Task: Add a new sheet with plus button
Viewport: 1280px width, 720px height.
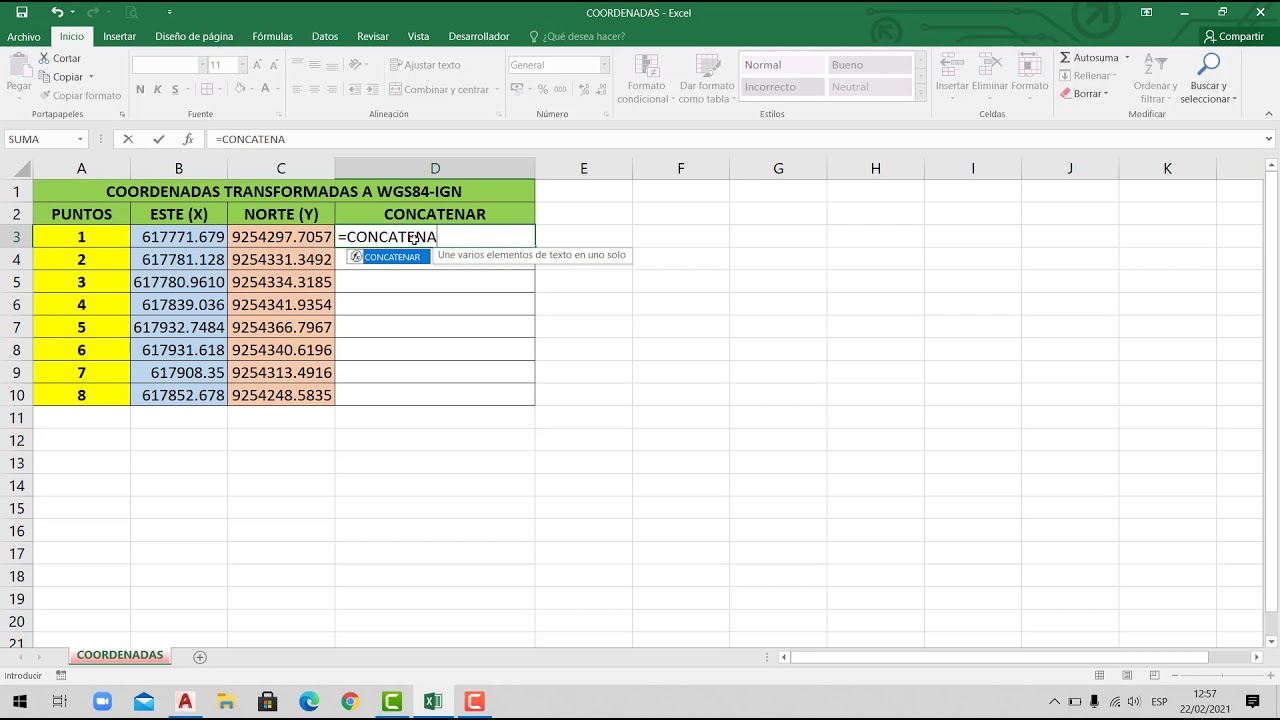Action: click(200, 657)
